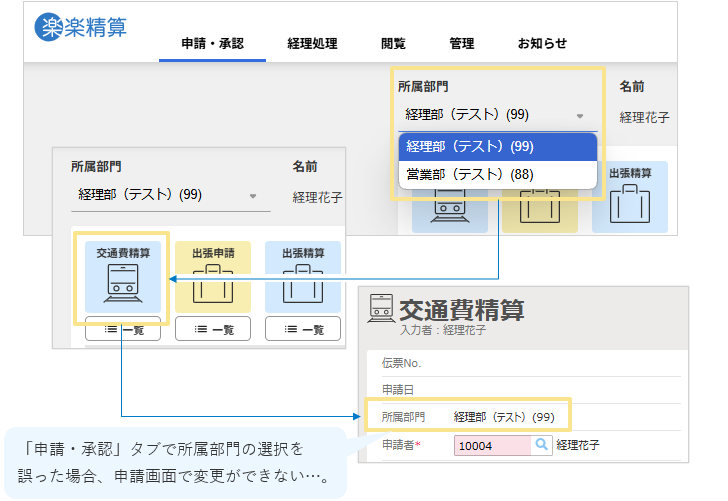The width and height of the screenshot is (728, 501).
Task: Click the 申請者 input field showing 10004
Action: coord(491,445)
